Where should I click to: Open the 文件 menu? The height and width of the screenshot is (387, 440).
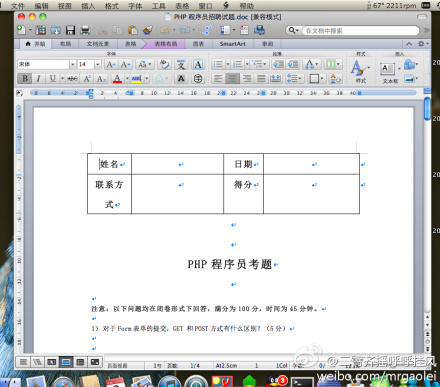pyautogui.click(x=18, y=6)
